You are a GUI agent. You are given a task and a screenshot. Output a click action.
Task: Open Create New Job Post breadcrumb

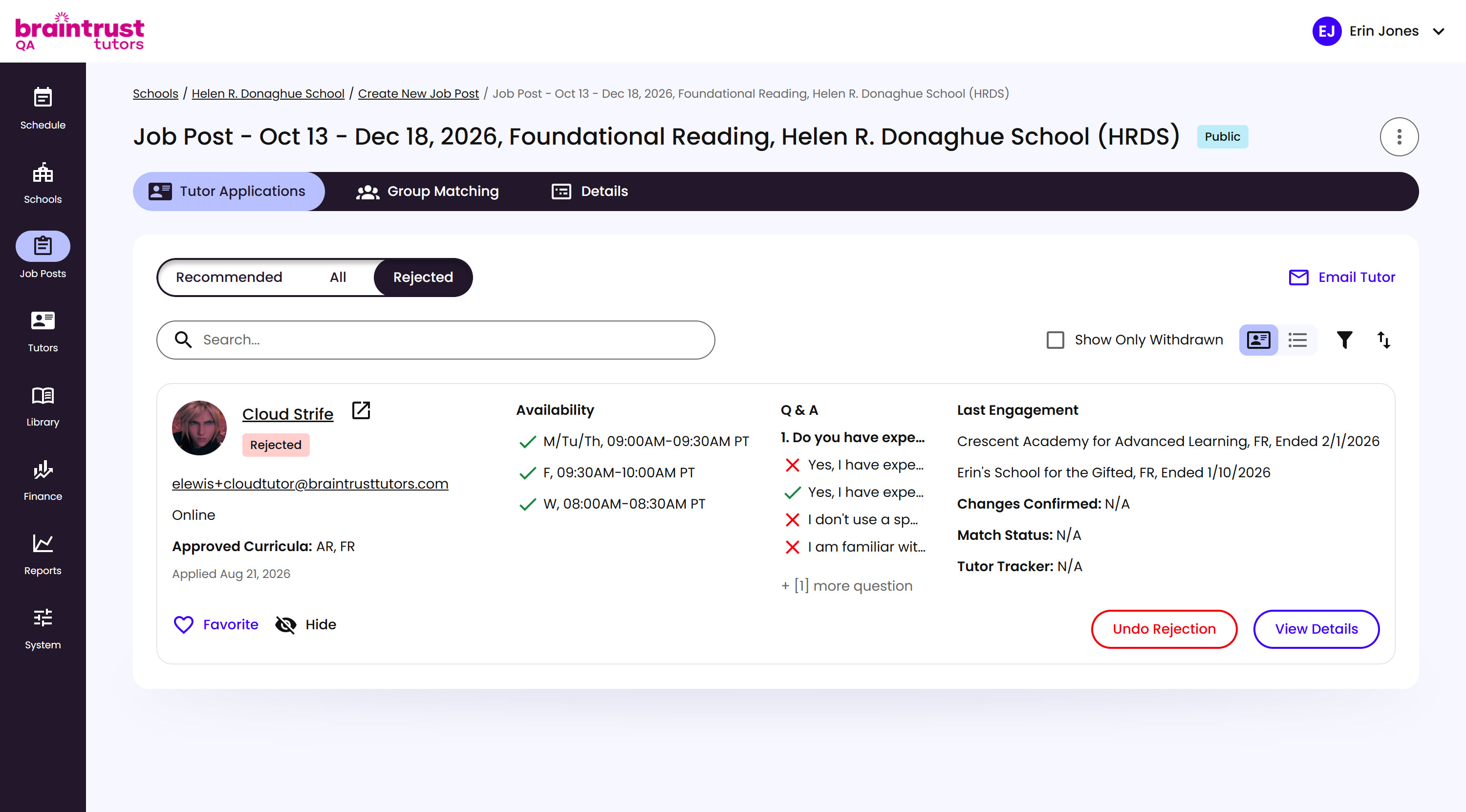pyautogui.click(x=418, y=93)
